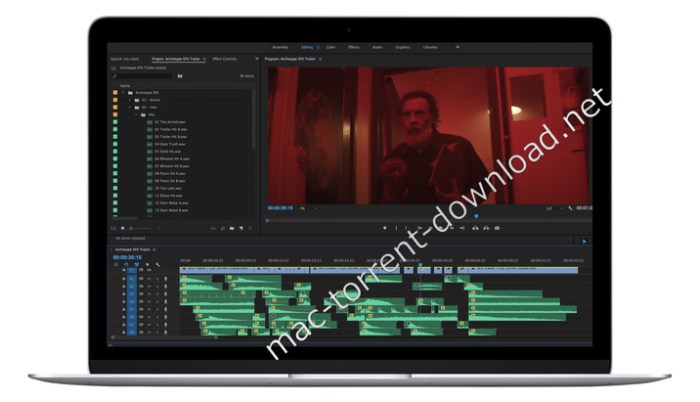The image size is (700, 402).
Task: Switch Project panel to Icon View
Action: tap(122, 228)
